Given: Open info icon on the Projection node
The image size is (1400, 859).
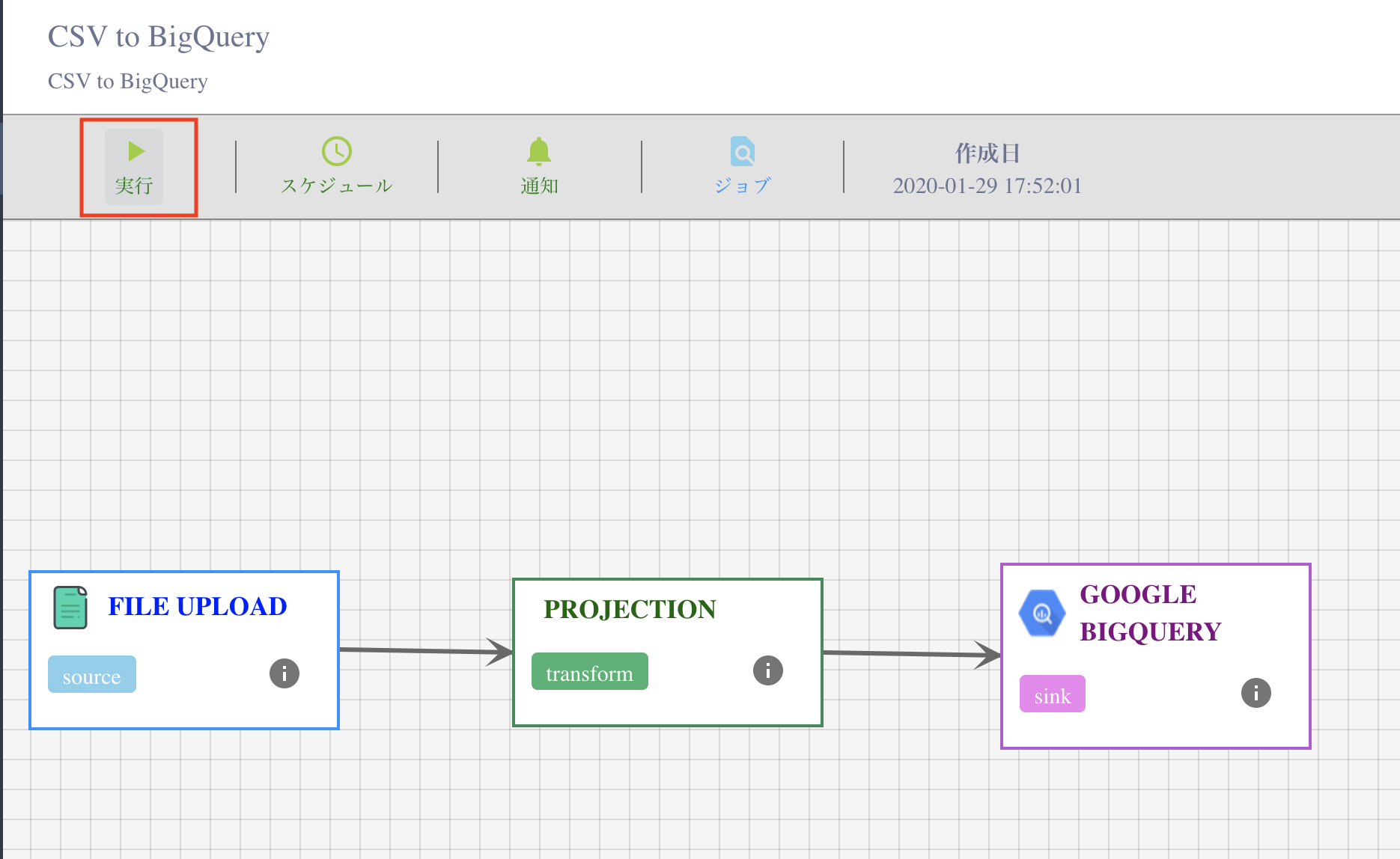Looking at the screenshot, I should coord(767,670).
